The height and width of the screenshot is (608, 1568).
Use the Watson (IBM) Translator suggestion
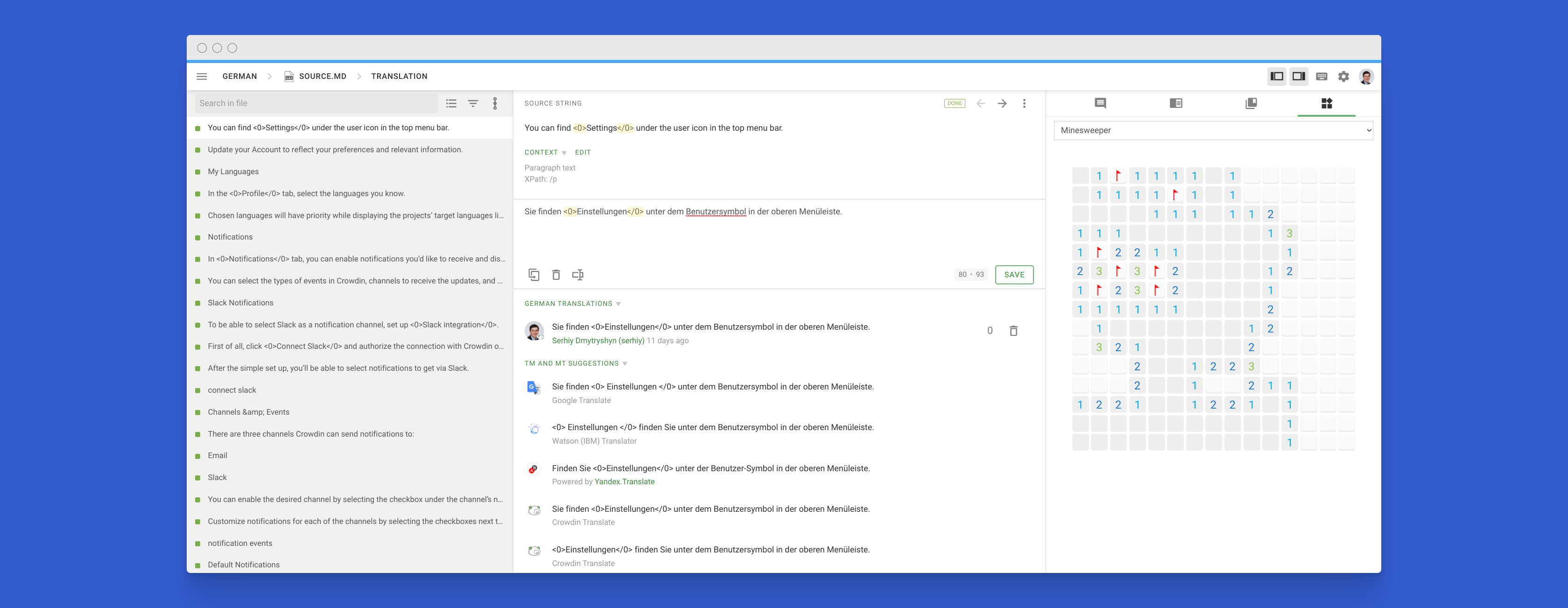[712, 427]
